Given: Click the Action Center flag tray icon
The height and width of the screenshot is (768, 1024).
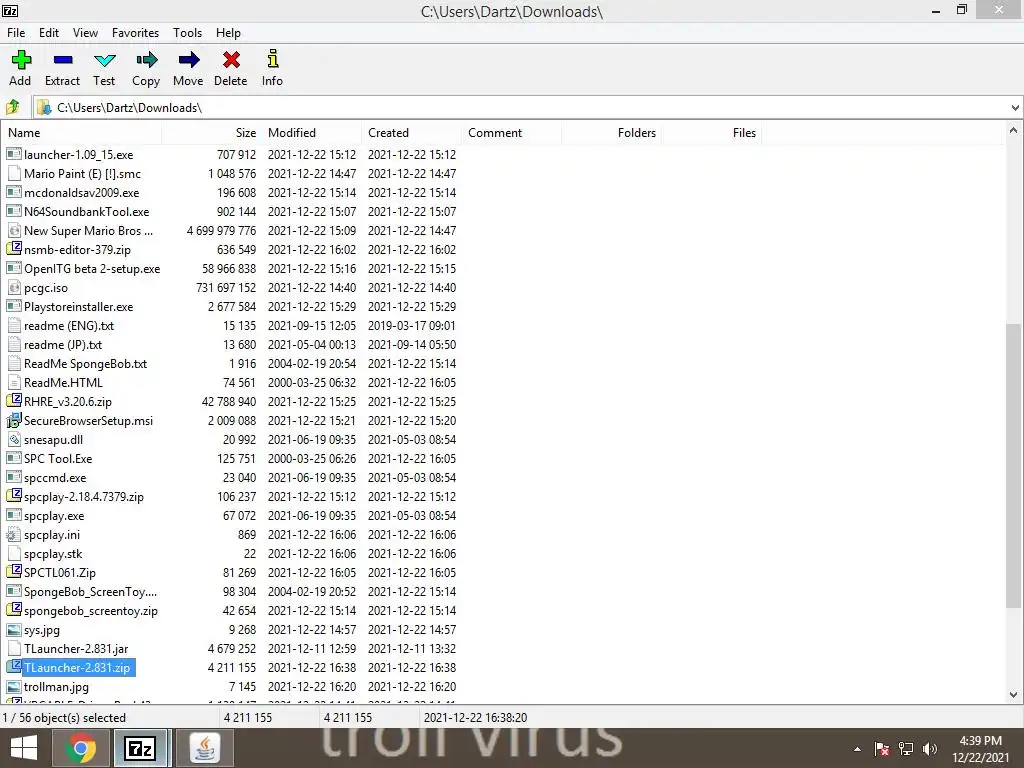Looking at the screenshot, I should (x=882, y=749).
